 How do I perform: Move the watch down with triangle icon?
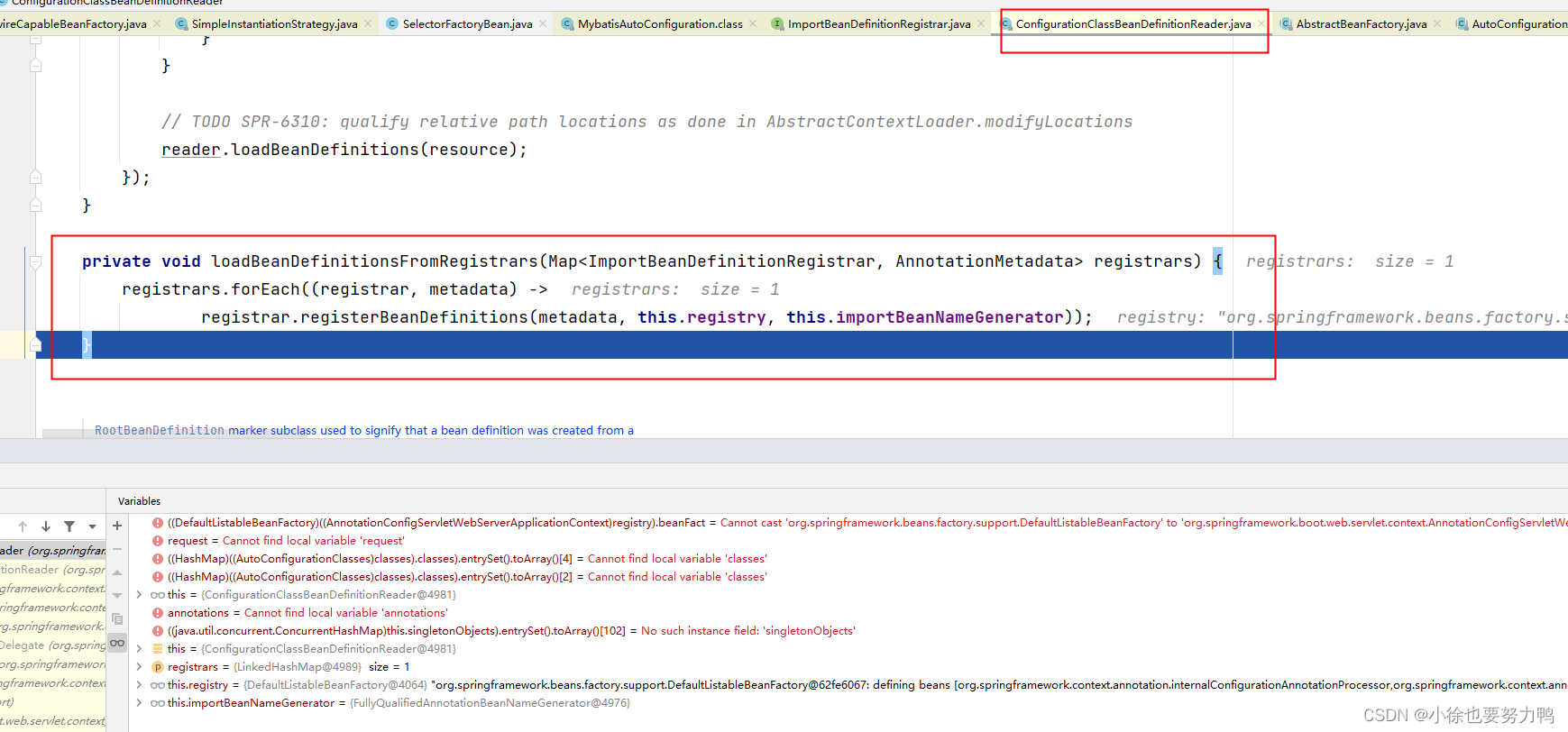(x=117, y=595)
